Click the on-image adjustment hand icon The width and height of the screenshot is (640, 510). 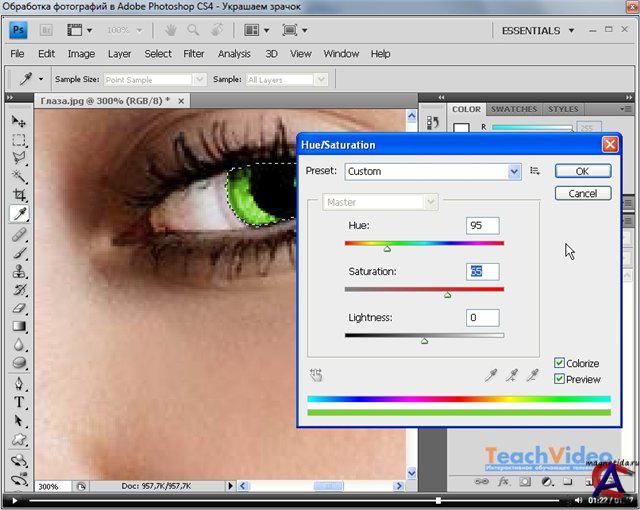point(317,375)
